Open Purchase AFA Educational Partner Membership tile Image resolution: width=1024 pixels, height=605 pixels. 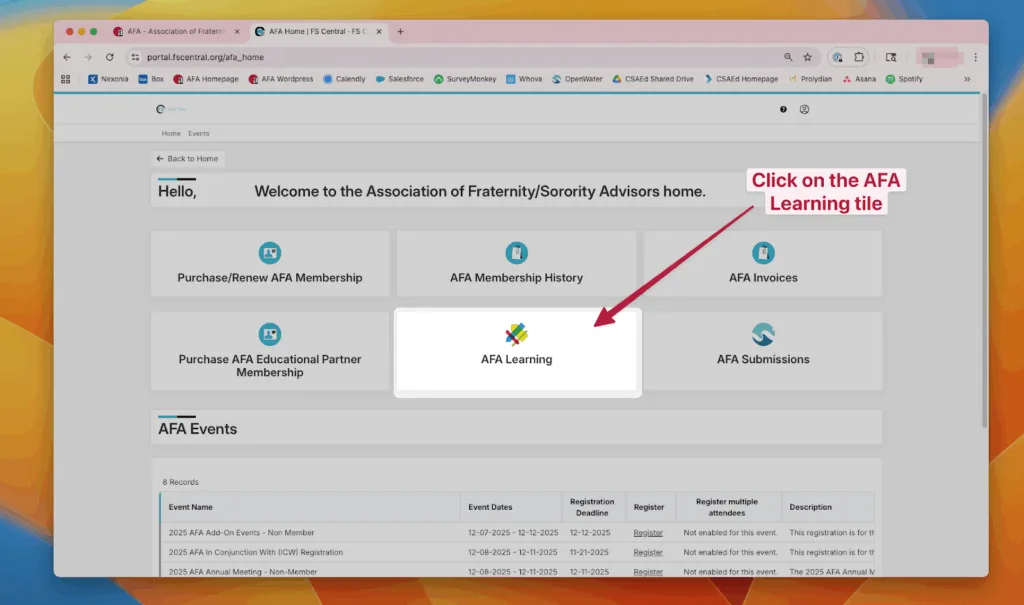270,351
